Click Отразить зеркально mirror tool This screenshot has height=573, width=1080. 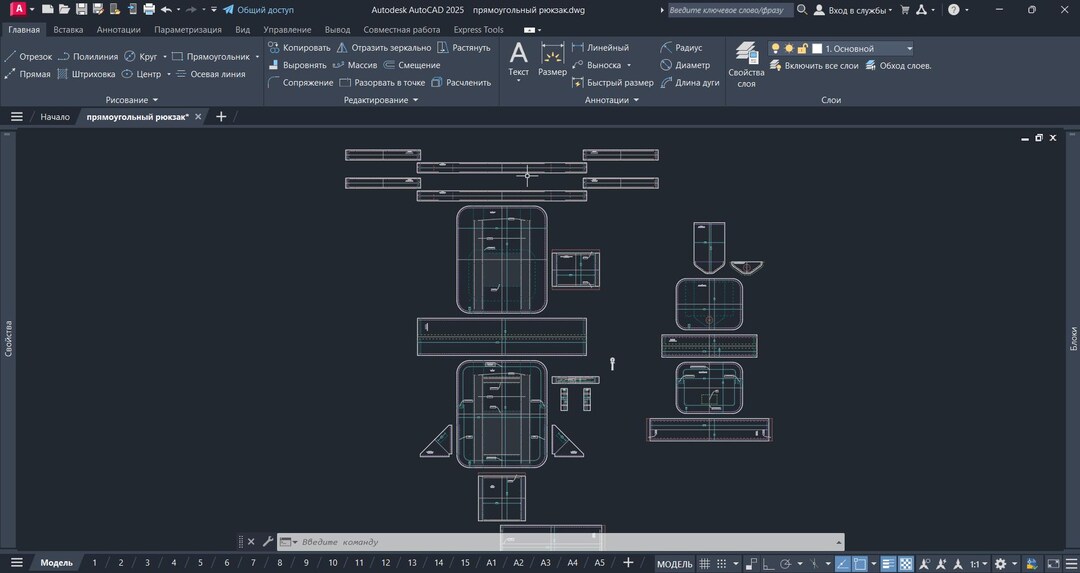384,48
